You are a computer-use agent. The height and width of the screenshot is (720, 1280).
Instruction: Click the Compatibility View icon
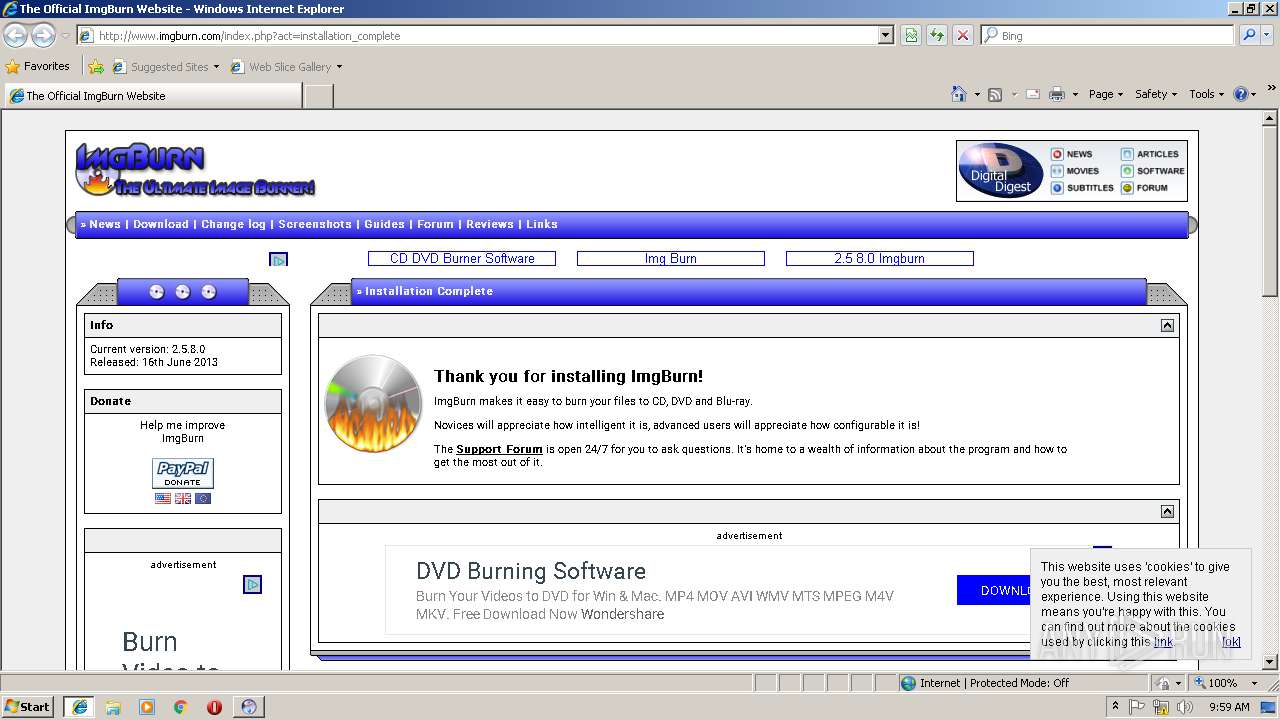(x=911, y=35)
